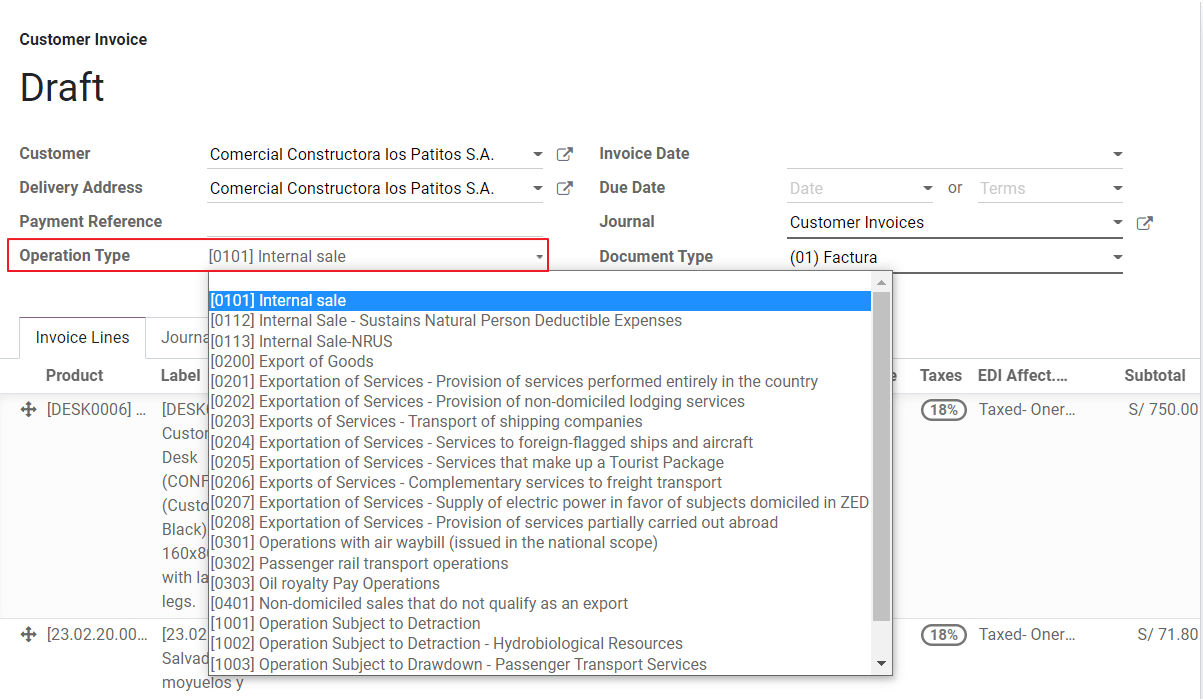The height and width of the screenshot is (699, 1203).
Task: Click the drag handle on the 23.02.20 line
Action: tap(27, 632)
